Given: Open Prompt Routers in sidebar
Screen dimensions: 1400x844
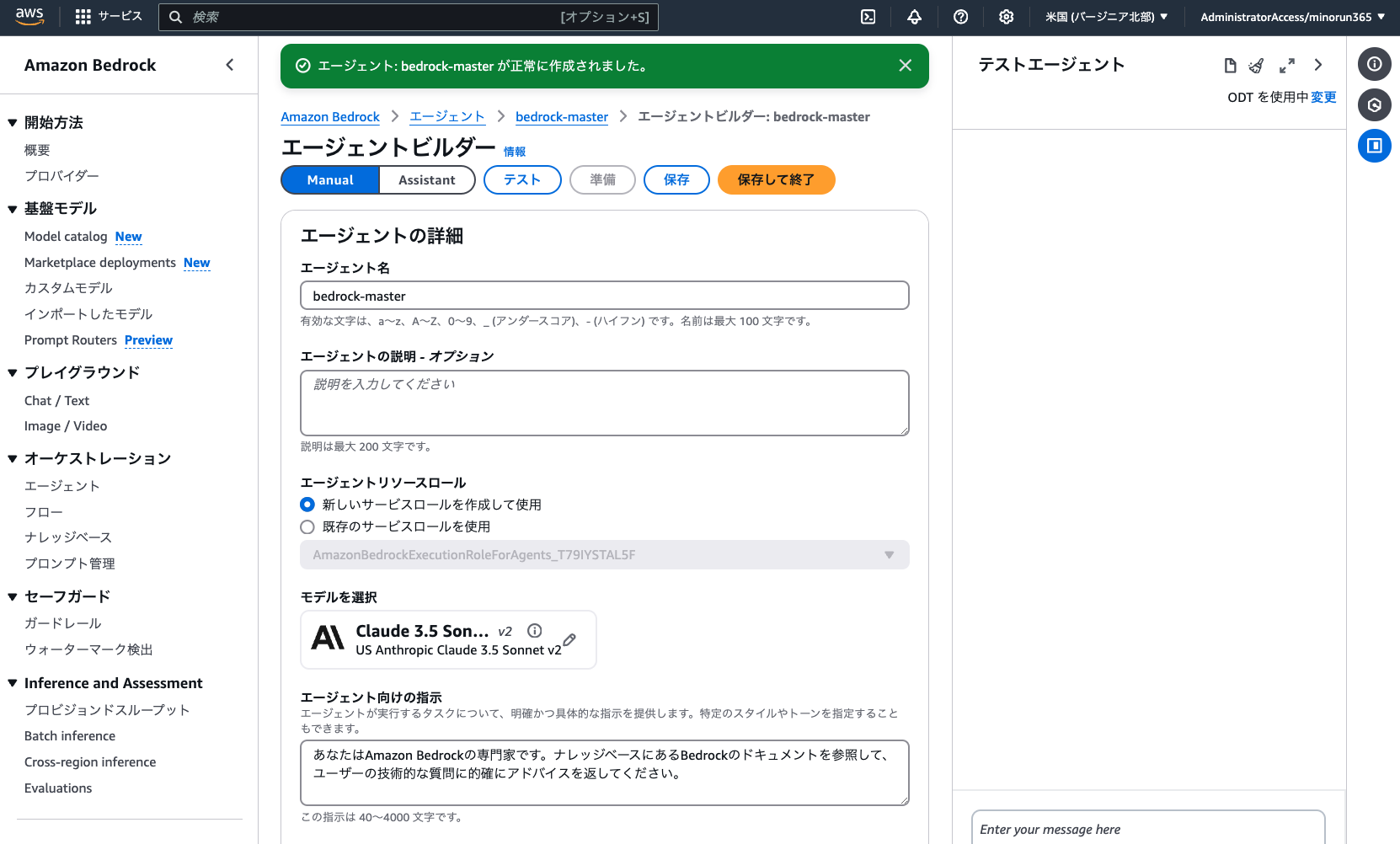Looking at the screenshot, I should coord(71,340).
